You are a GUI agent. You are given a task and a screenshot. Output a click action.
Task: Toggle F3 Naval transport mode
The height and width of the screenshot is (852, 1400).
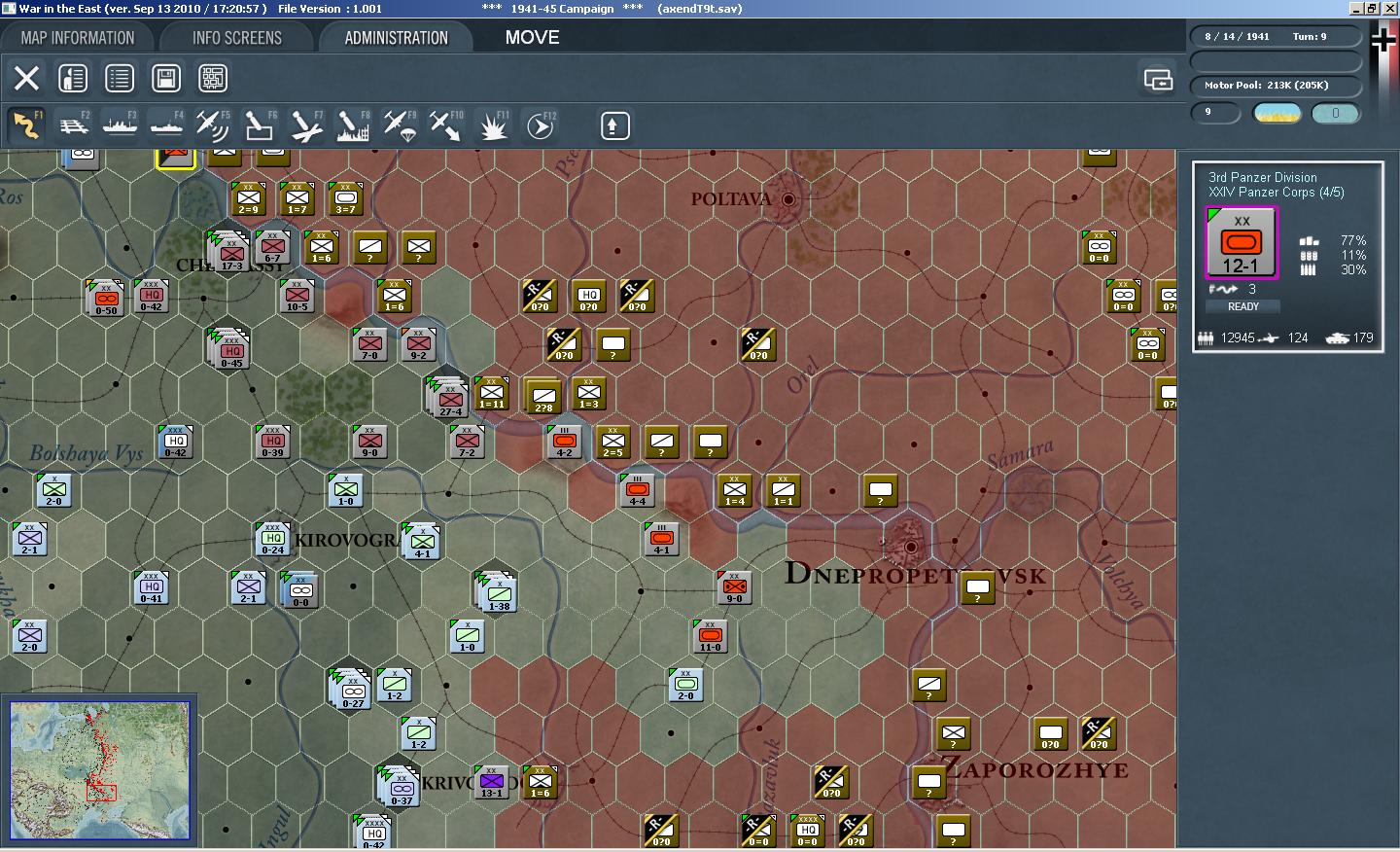click(120, 125)
